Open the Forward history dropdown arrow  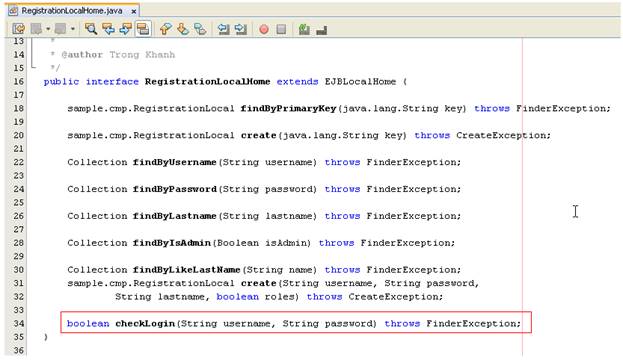[73, 29]
